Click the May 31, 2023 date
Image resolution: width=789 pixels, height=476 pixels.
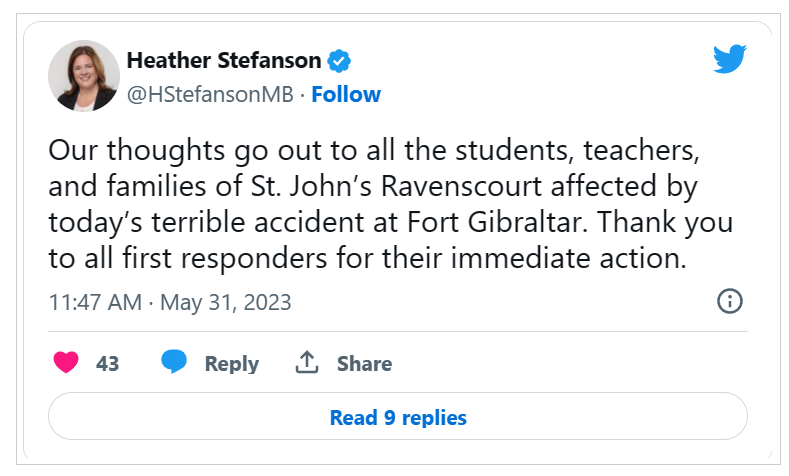pyautogui.click(x=225, y=302)
